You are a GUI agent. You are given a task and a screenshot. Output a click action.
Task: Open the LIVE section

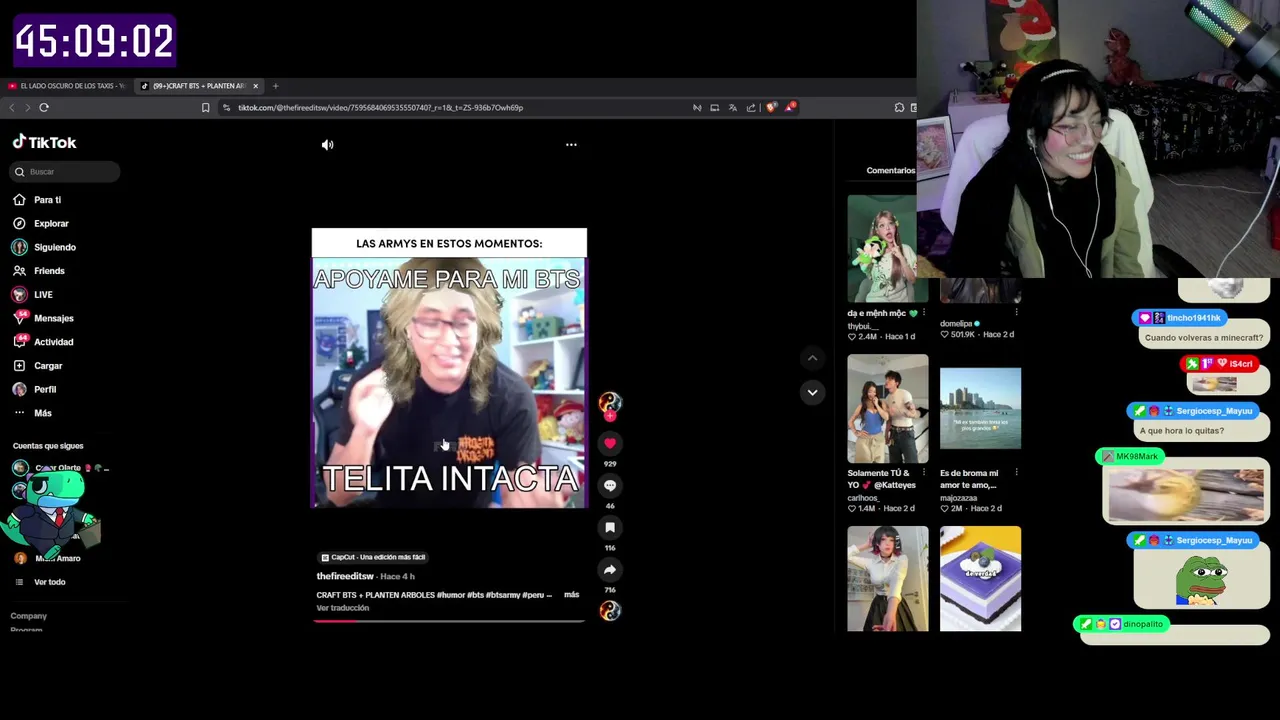33,295
